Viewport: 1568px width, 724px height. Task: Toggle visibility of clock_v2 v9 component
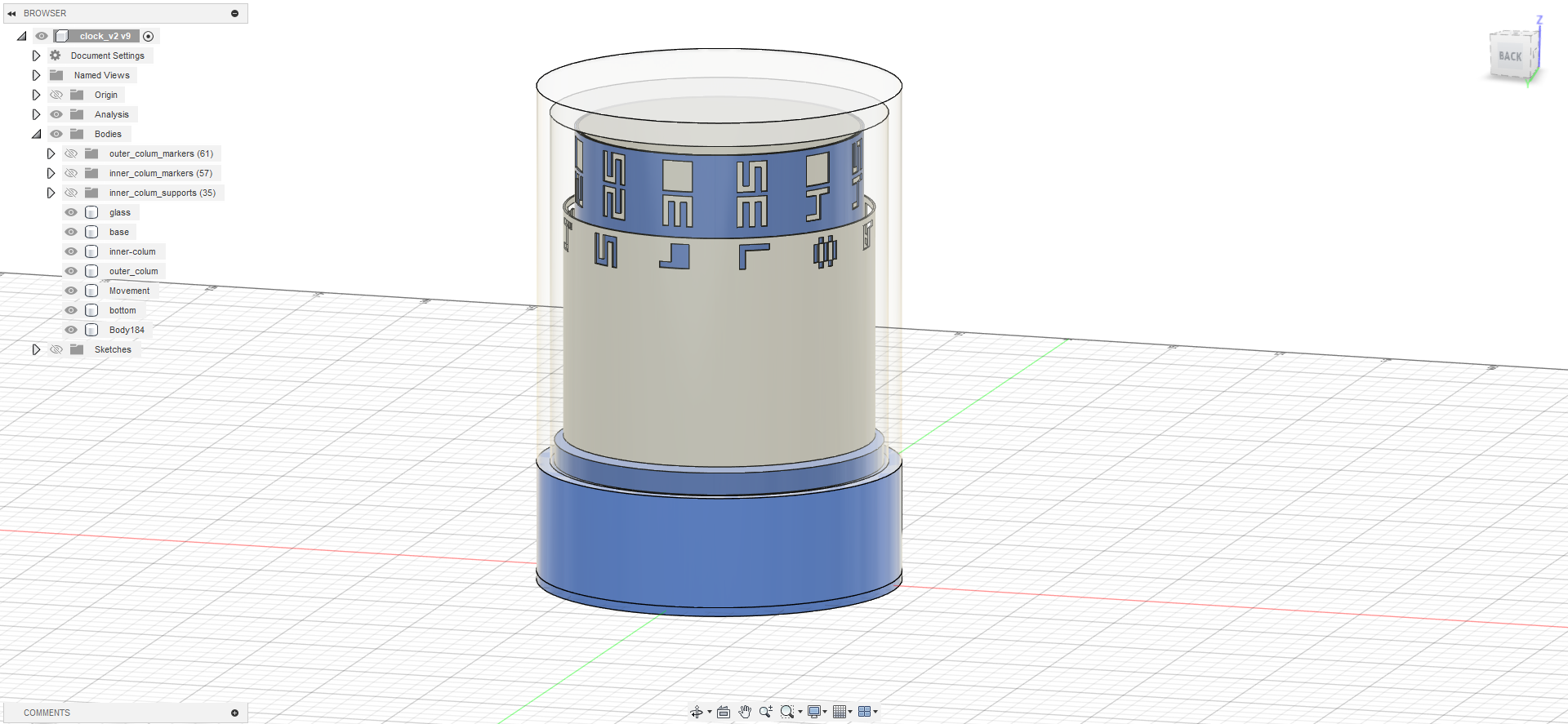(x=42, y=36)
